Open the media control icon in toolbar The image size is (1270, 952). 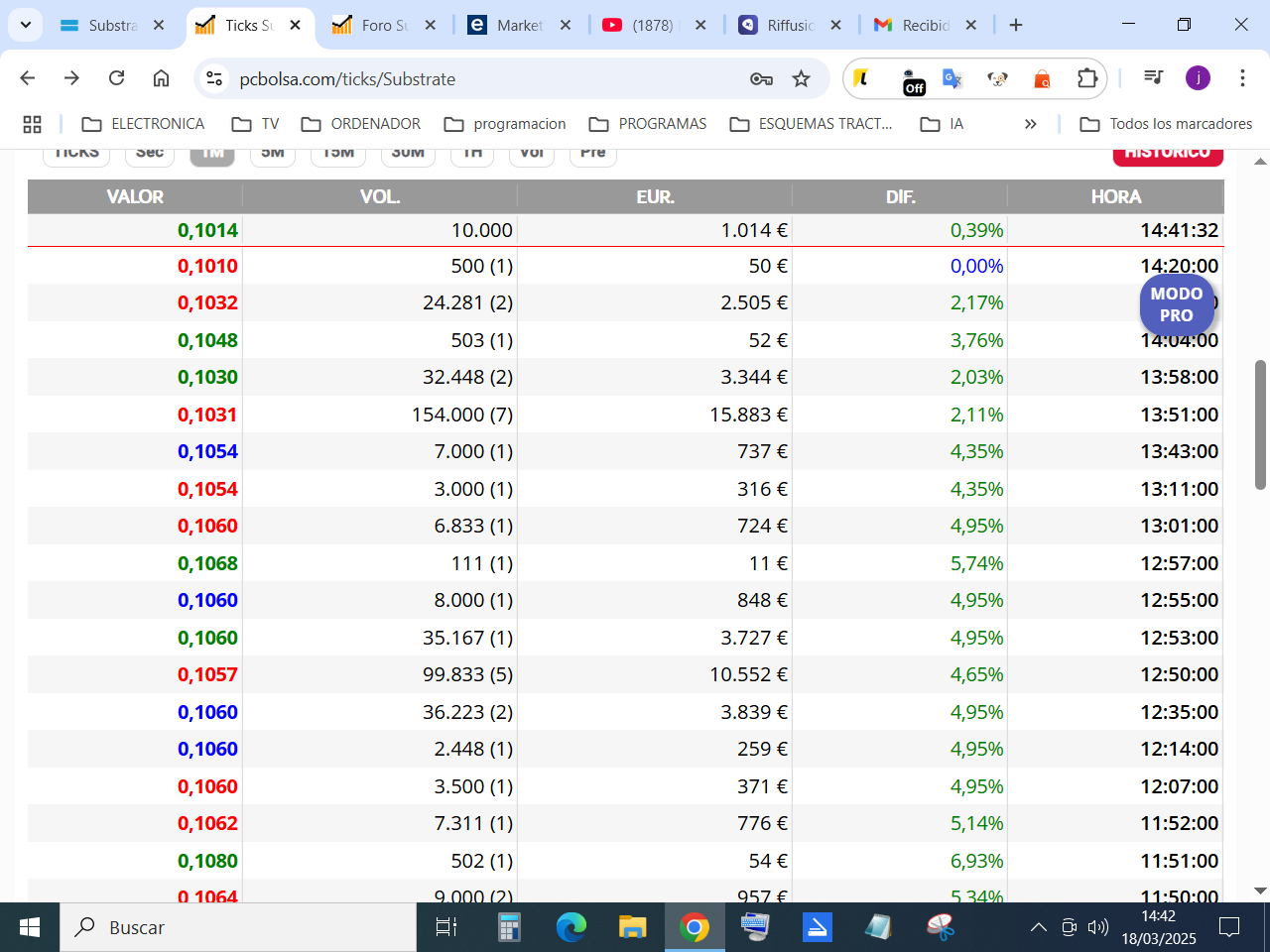pyautogui.click(x=1153, y=78)
